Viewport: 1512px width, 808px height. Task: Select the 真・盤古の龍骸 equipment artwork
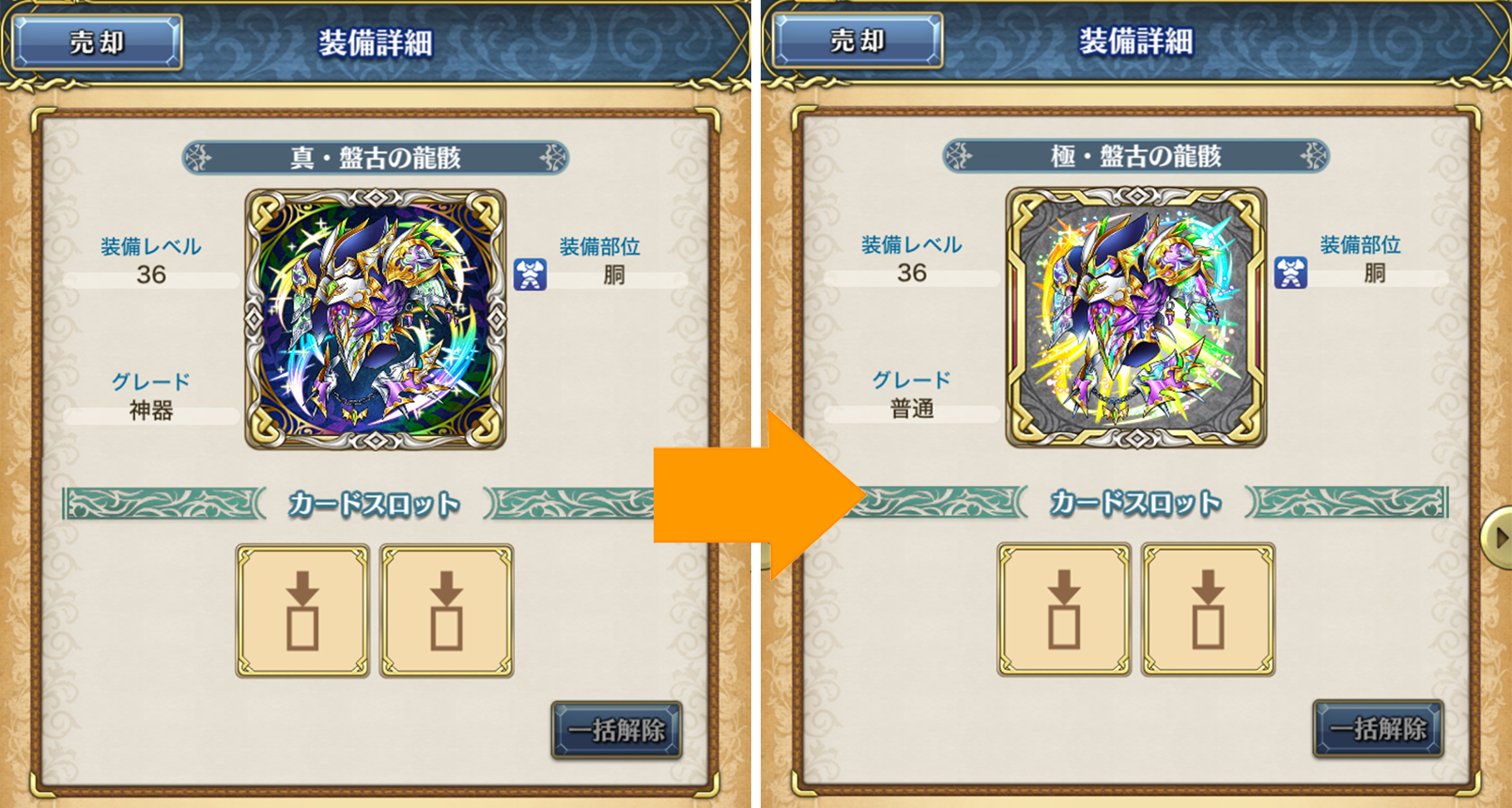click(376, 319)
